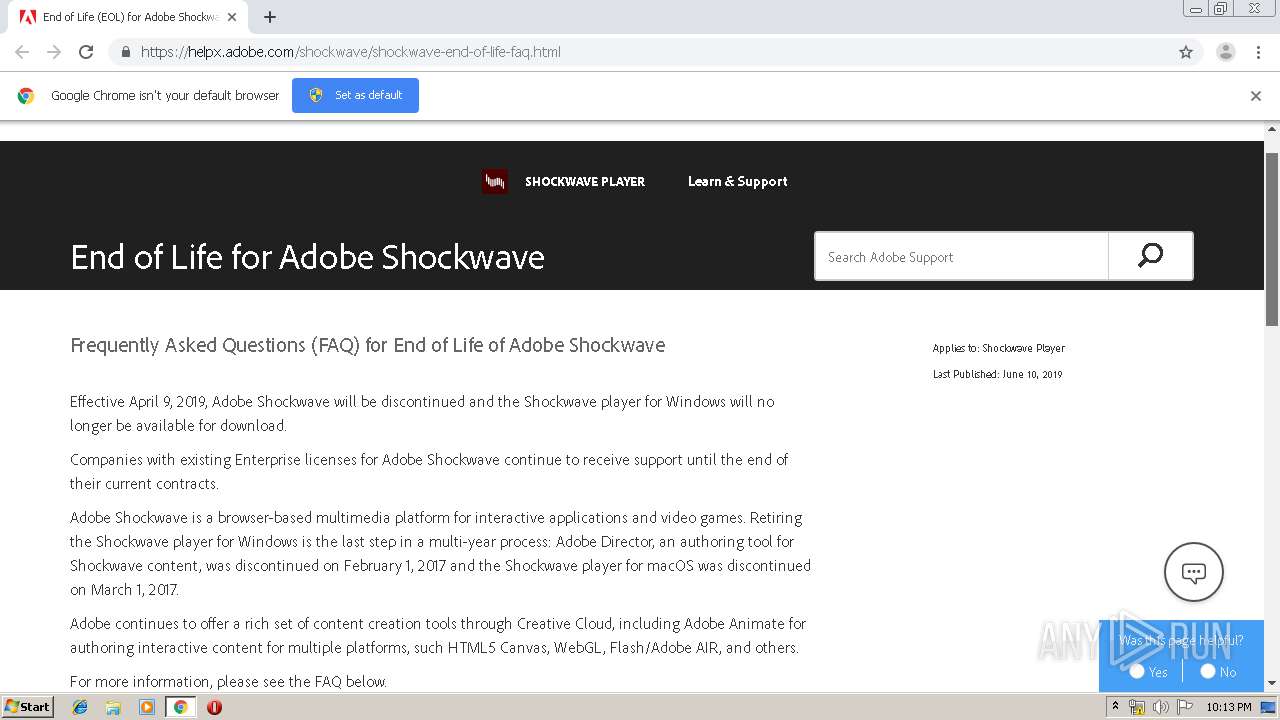The width and height of the screenshot is (1280, 720).
Task: Open Chrome three-dot menu
Action: coord(1258,52)
